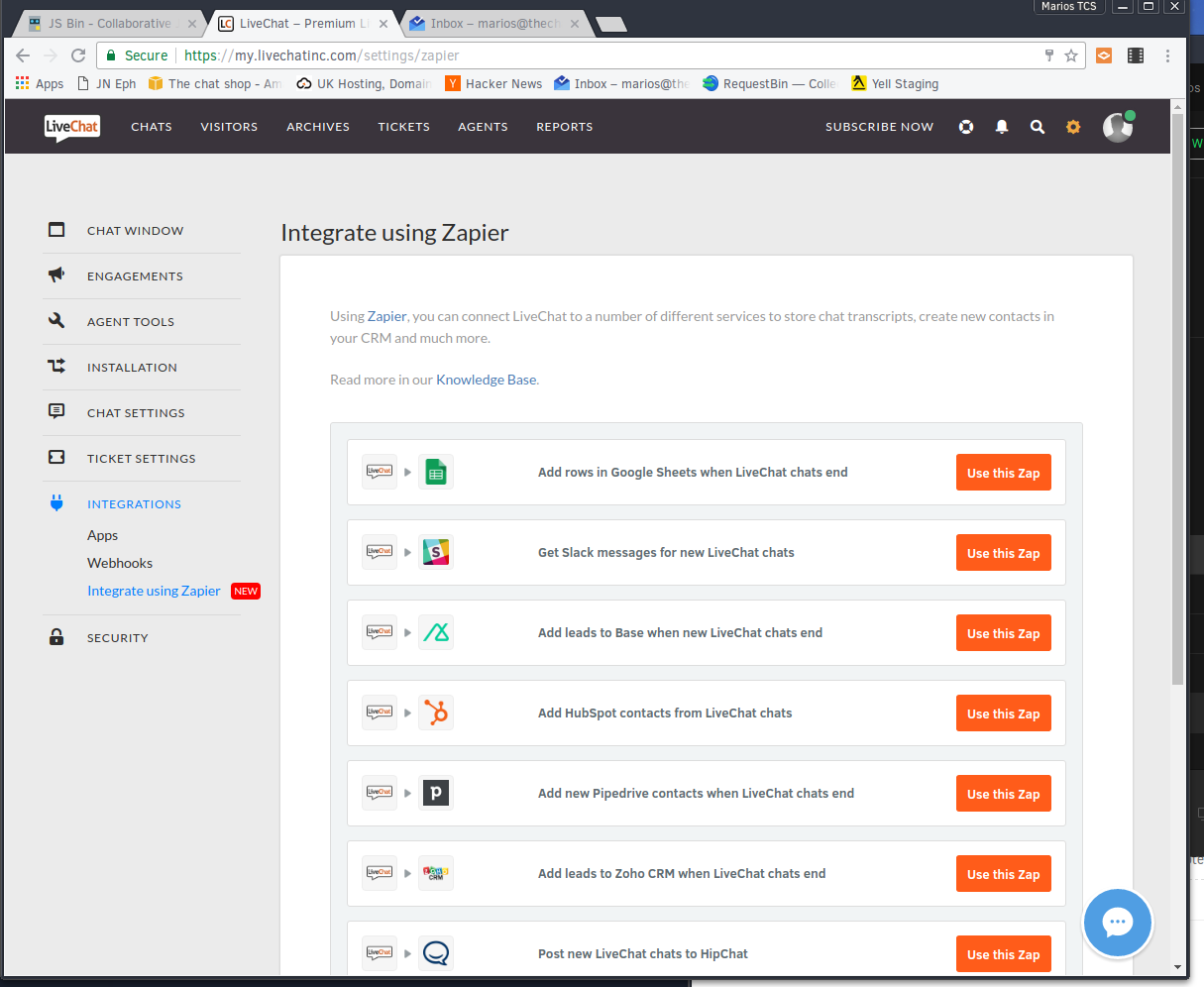Open the blue chat widget bubble

click(x=1118, y=923)
